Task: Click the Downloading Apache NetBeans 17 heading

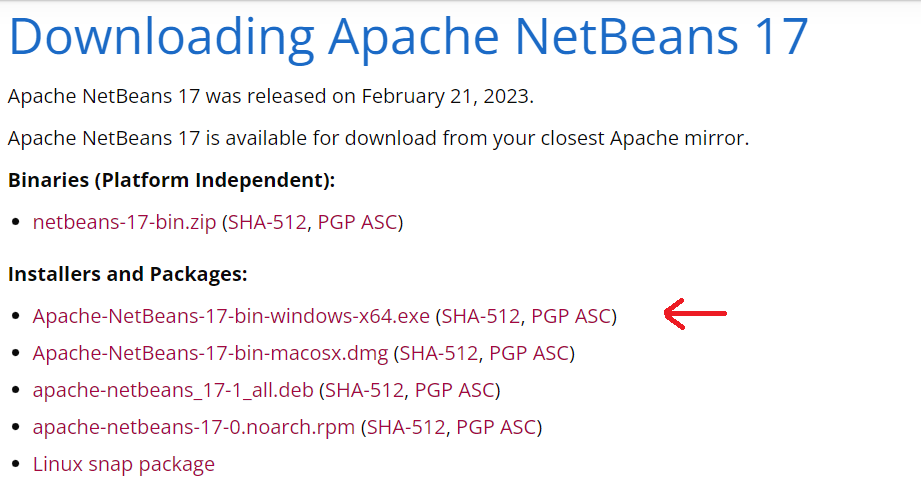Action: (408, 36)
